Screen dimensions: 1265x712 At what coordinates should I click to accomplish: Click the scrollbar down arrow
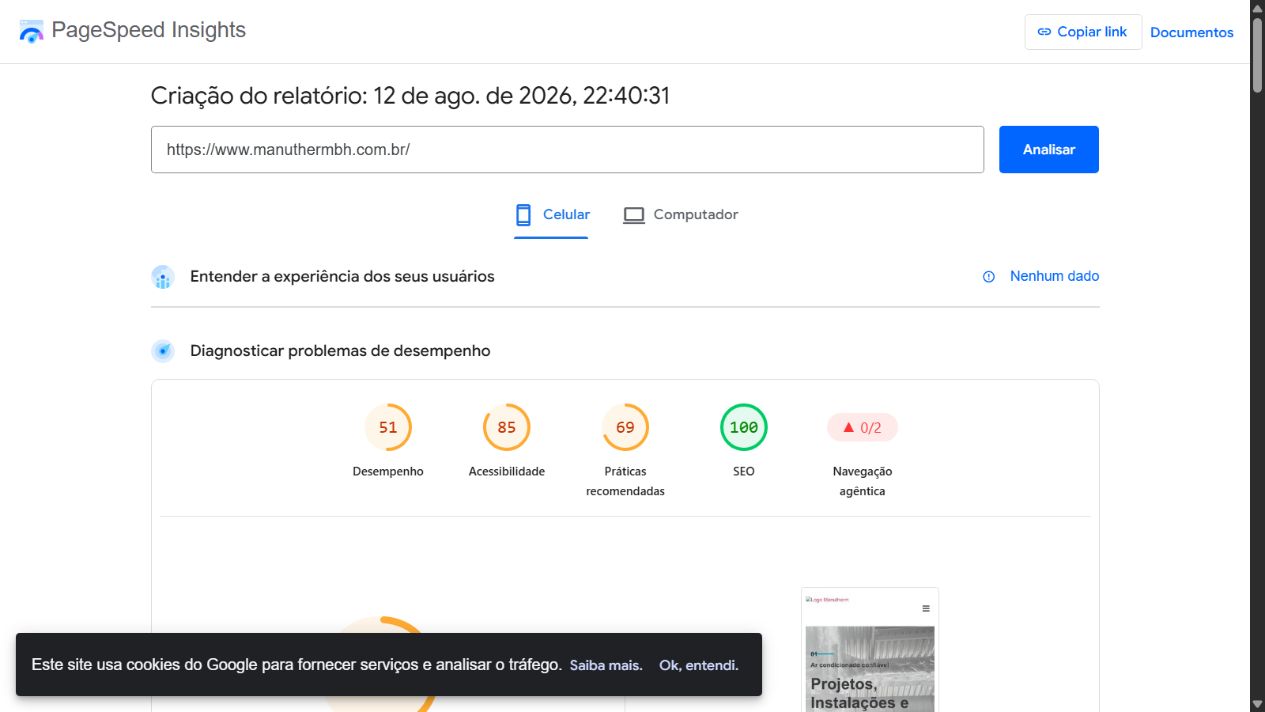tap(1257, 704)
